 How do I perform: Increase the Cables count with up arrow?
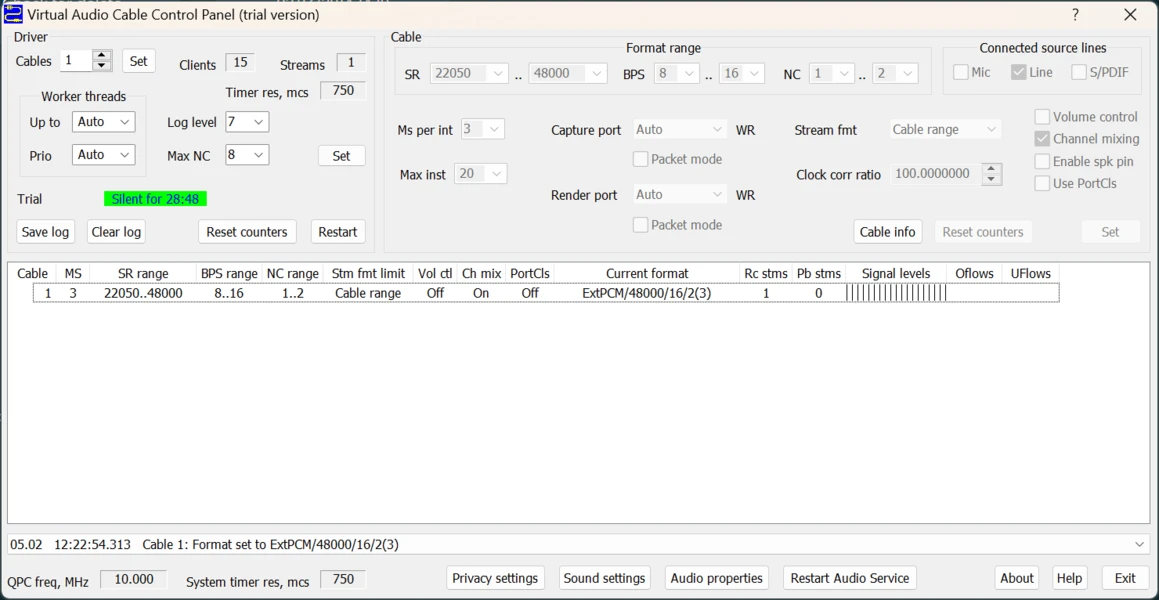(103, 55)
